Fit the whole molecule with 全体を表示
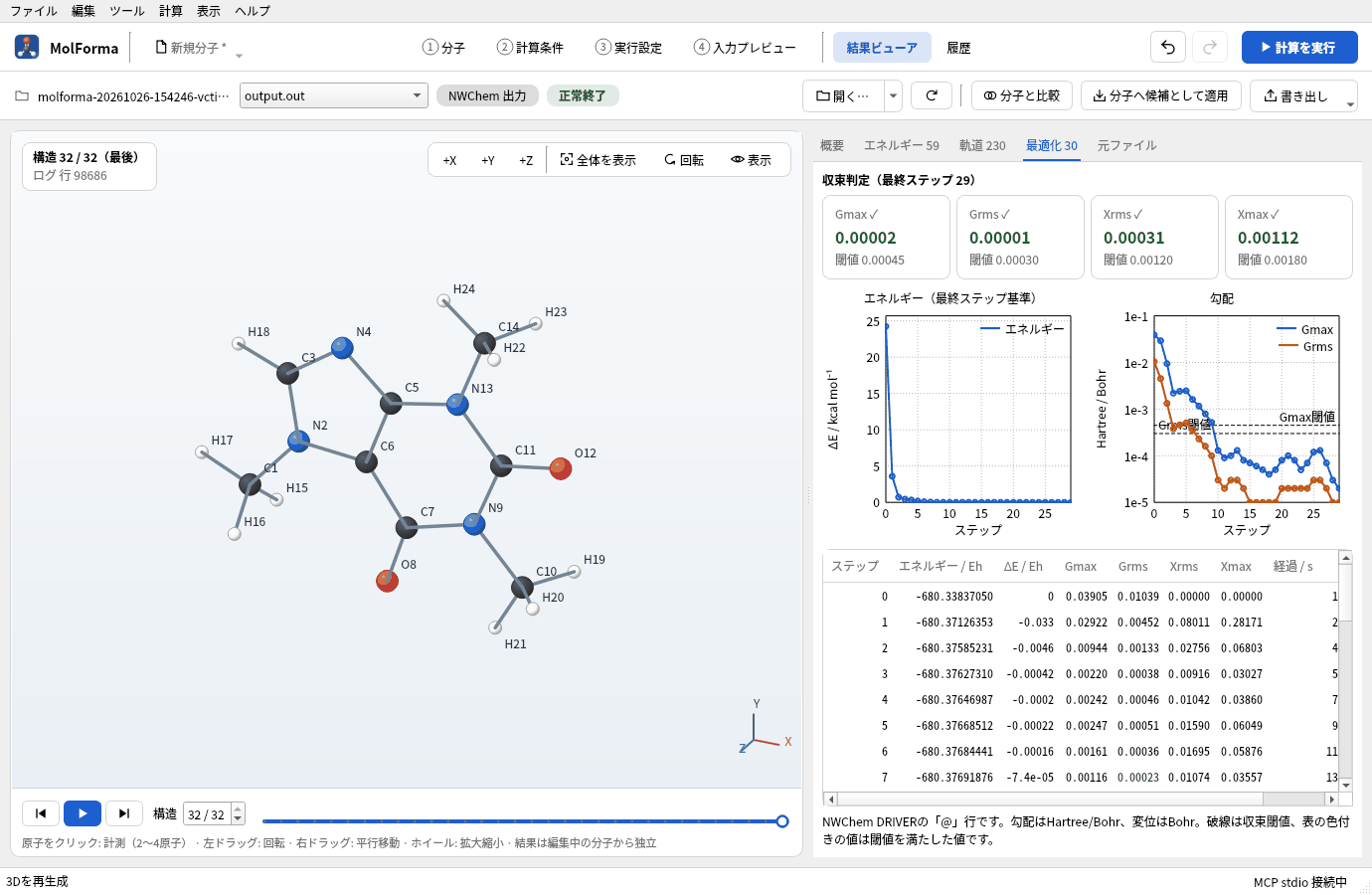Image resolution: width=1372 pixels, height=895 pixels. [x=598, y=160]
